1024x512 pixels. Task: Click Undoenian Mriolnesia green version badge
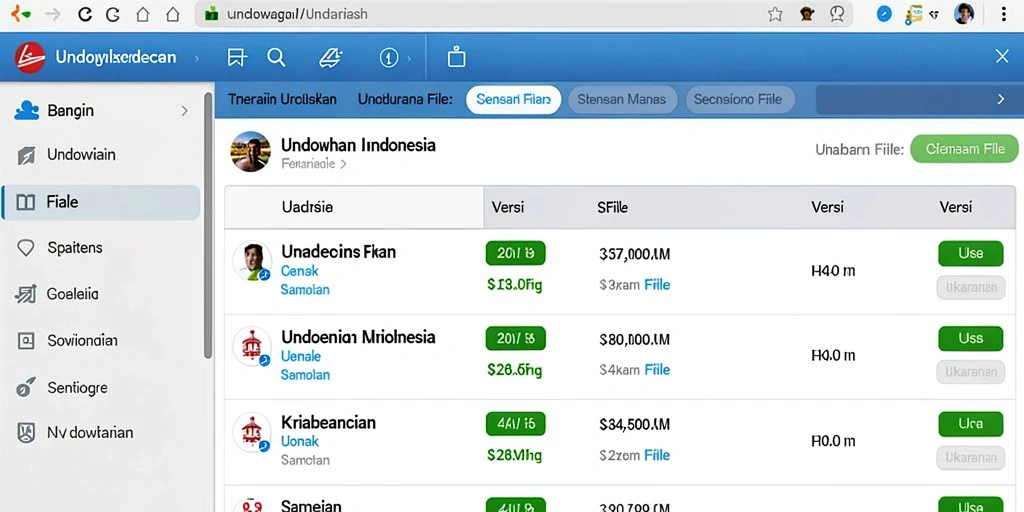click(x=516, y=338)
